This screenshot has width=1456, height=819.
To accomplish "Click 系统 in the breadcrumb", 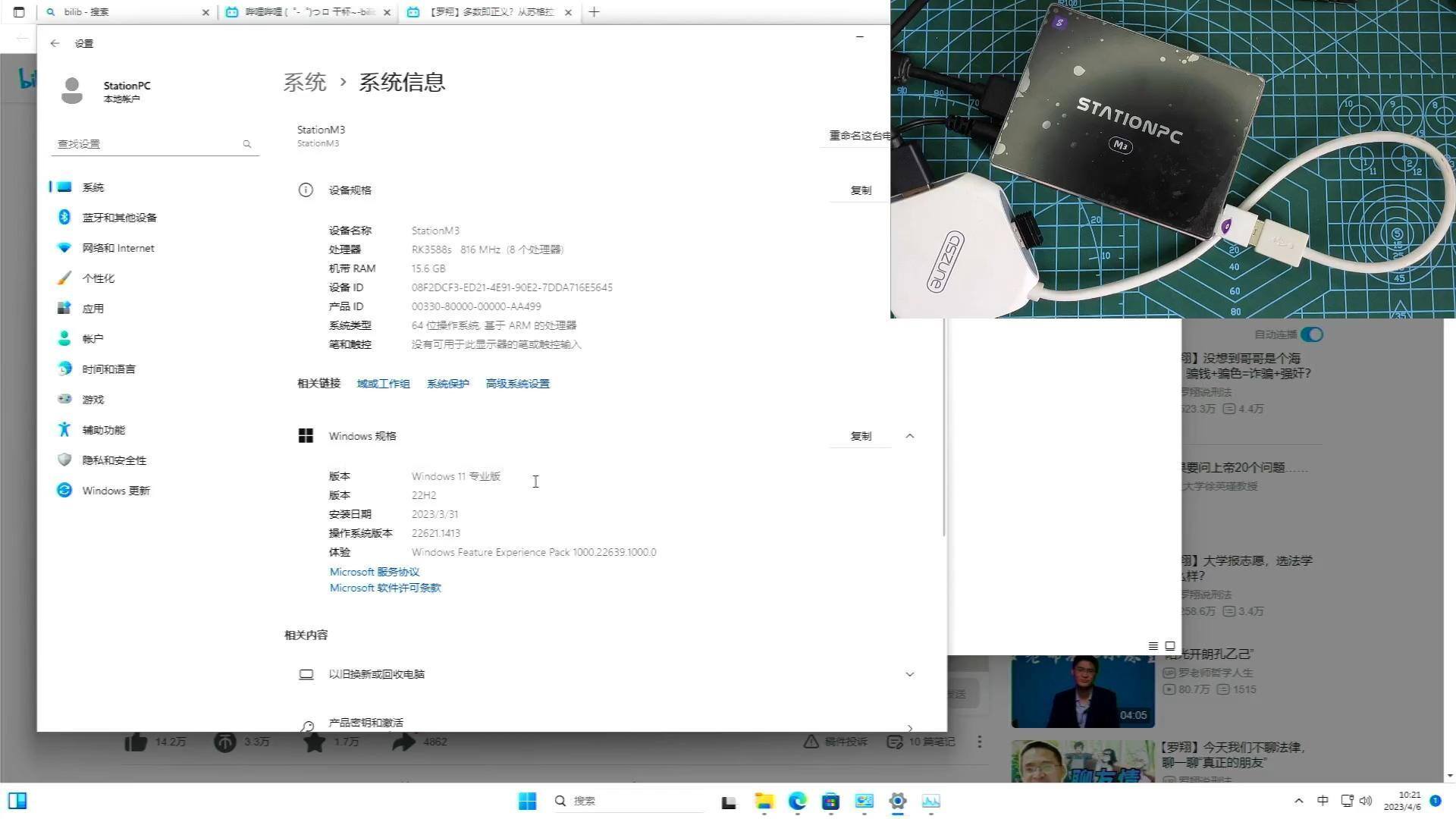I will (305, 82).
